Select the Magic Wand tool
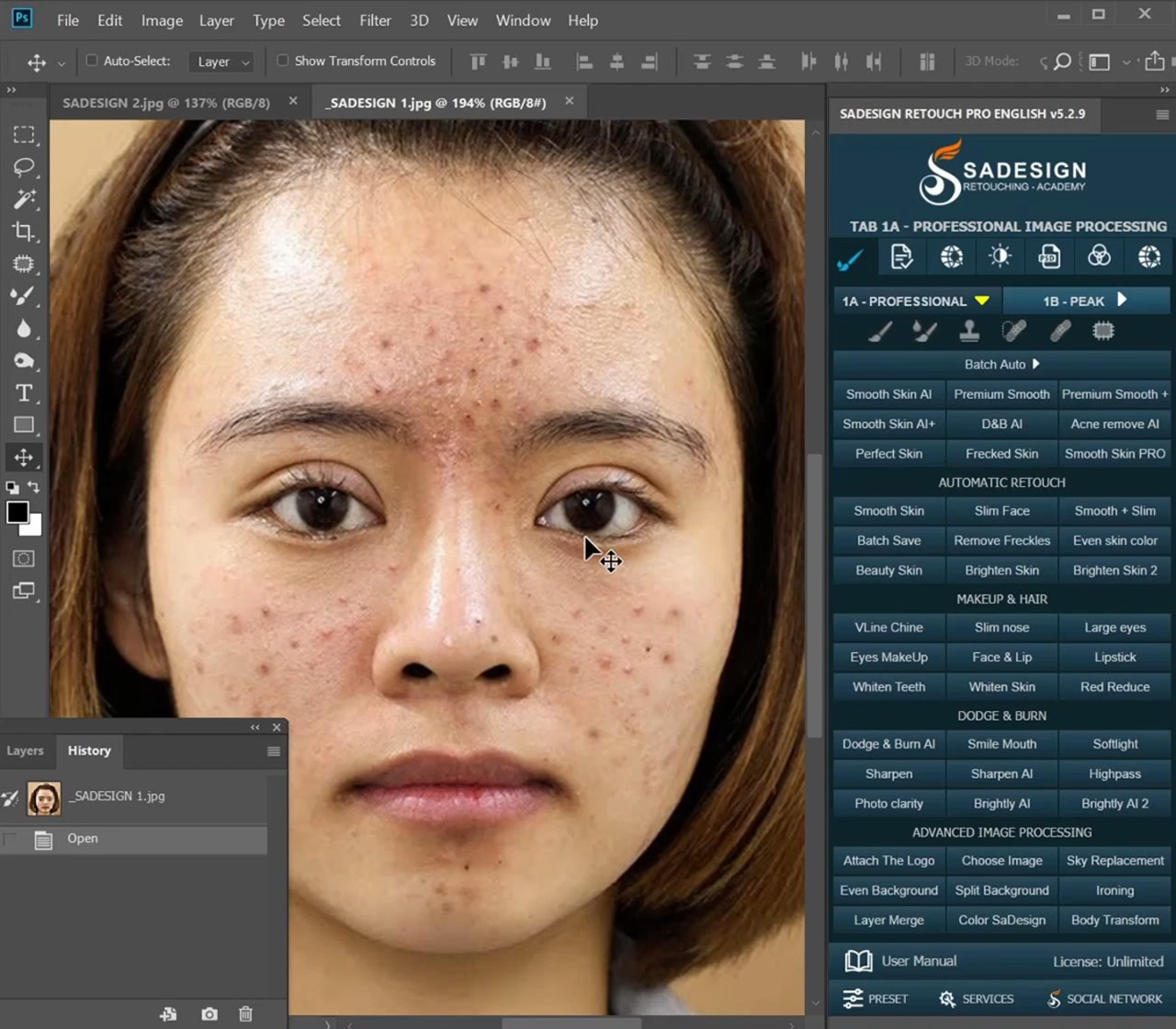1176x1029 pixels. (x=24, y=199)
